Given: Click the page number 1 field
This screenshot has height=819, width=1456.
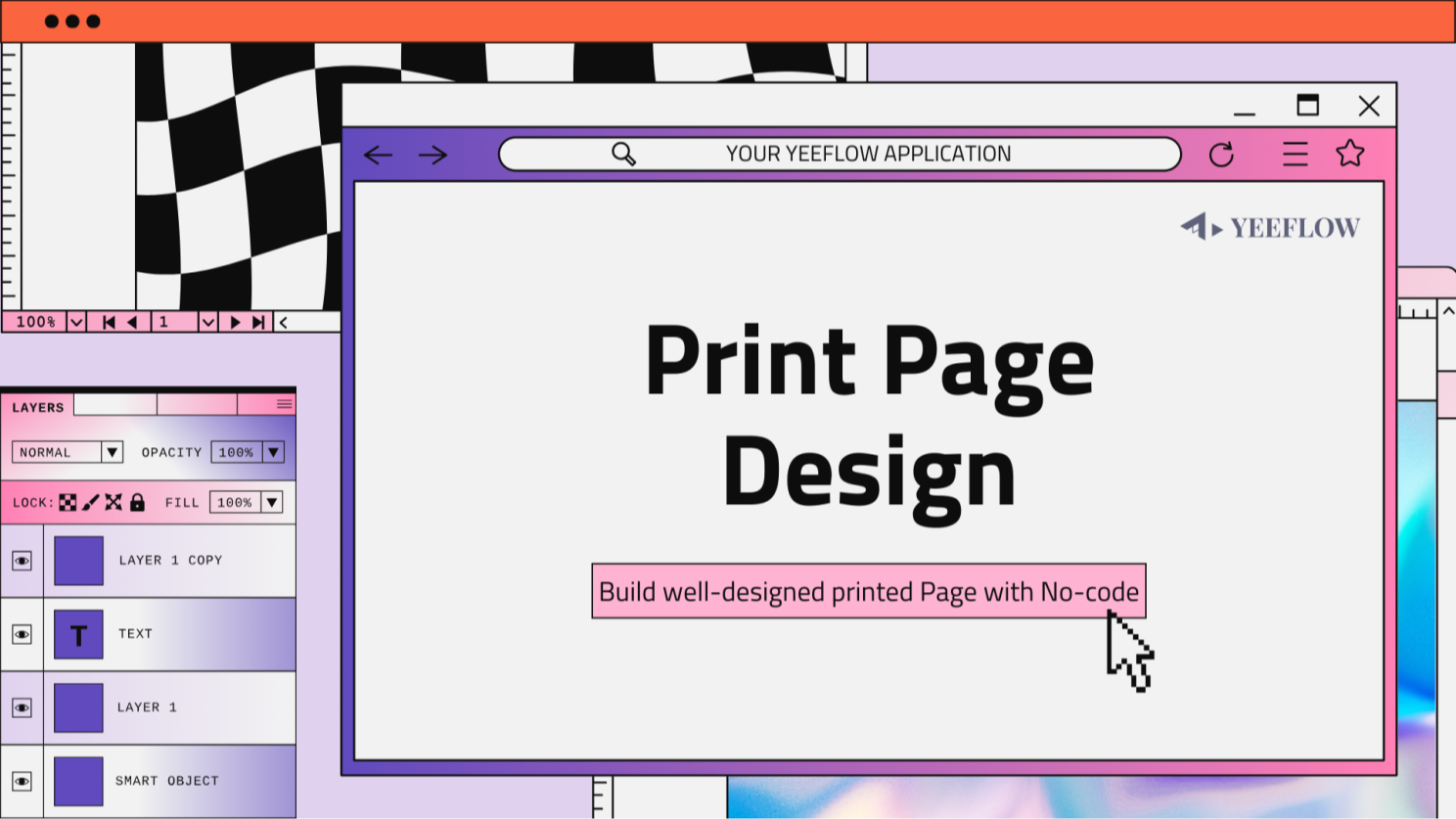Looking at the screenshot, I should tap(174, 322).
